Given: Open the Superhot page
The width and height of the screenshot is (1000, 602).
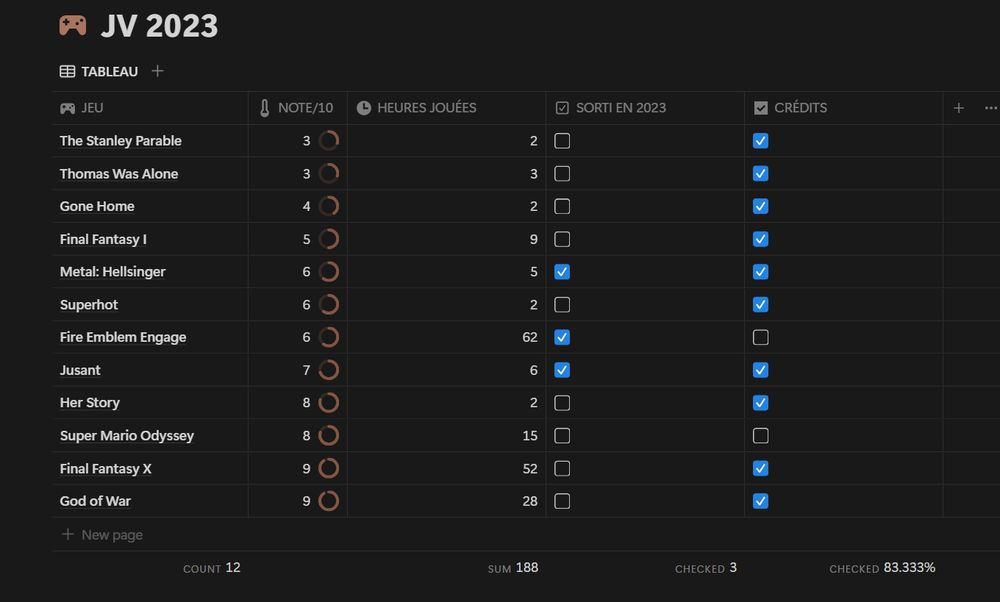Looking at the screenshot, I should pos(89,305).
